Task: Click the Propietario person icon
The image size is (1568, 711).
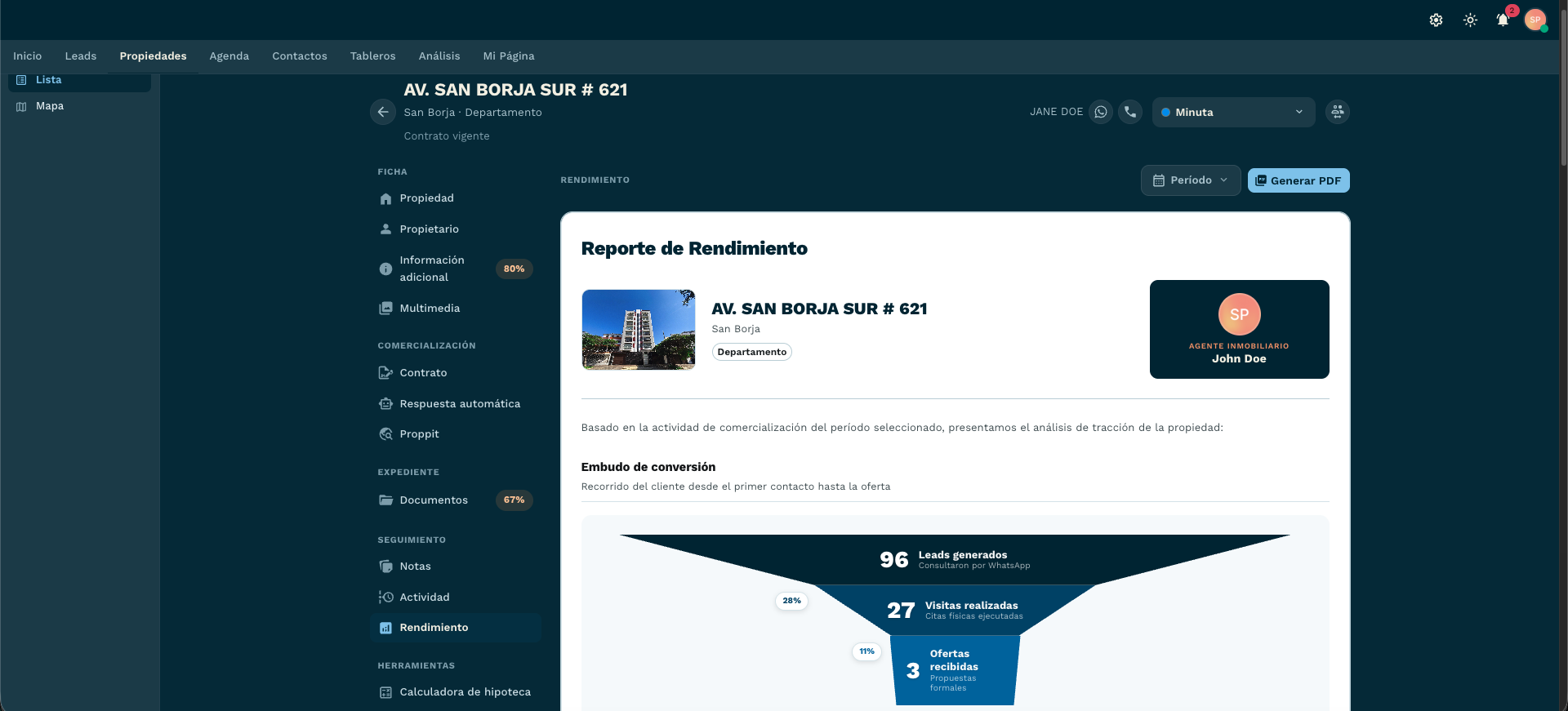Action: tap(385, 229)
